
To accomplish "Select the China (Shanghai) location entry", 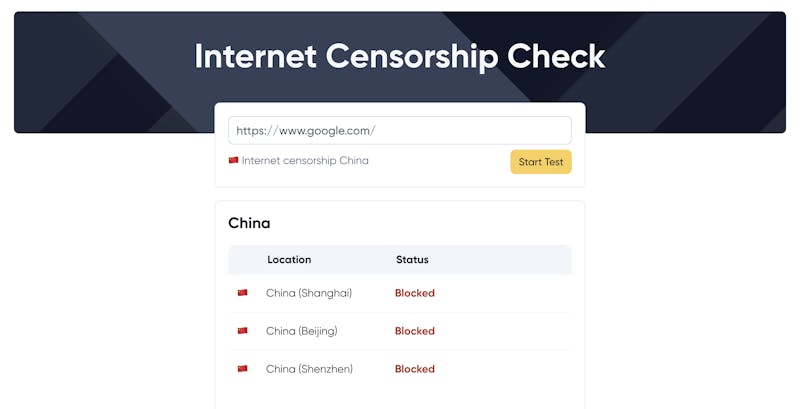I will (309, 293).
